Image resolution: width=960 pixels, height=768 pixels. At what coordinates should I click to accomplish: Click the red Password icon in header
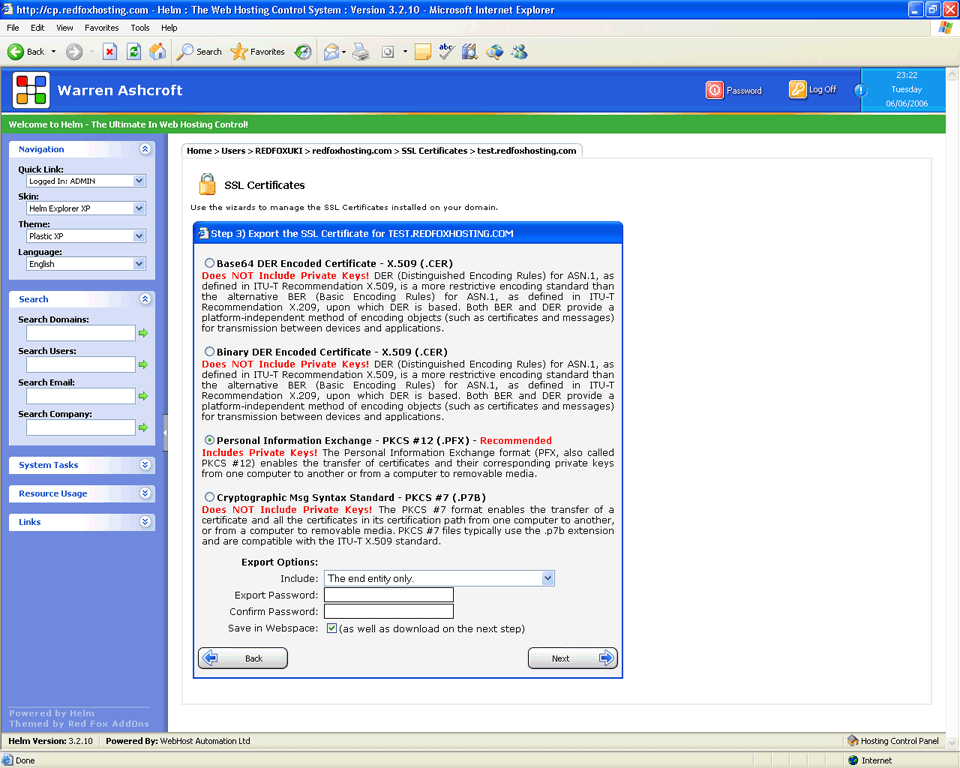click(714, 90)
